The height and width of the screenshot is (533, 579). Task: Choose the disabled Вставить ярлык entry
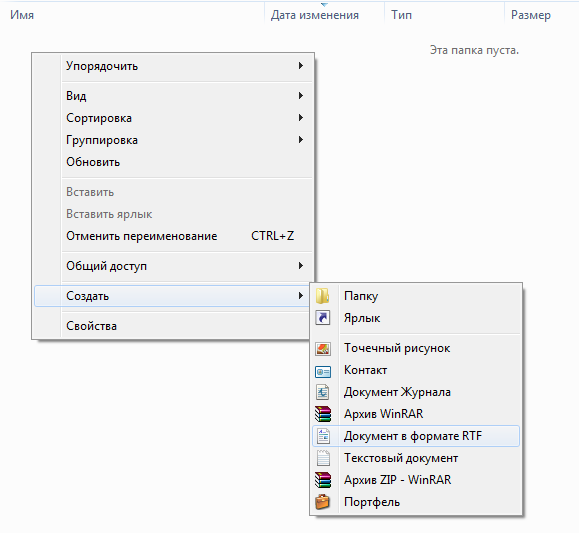173,214
